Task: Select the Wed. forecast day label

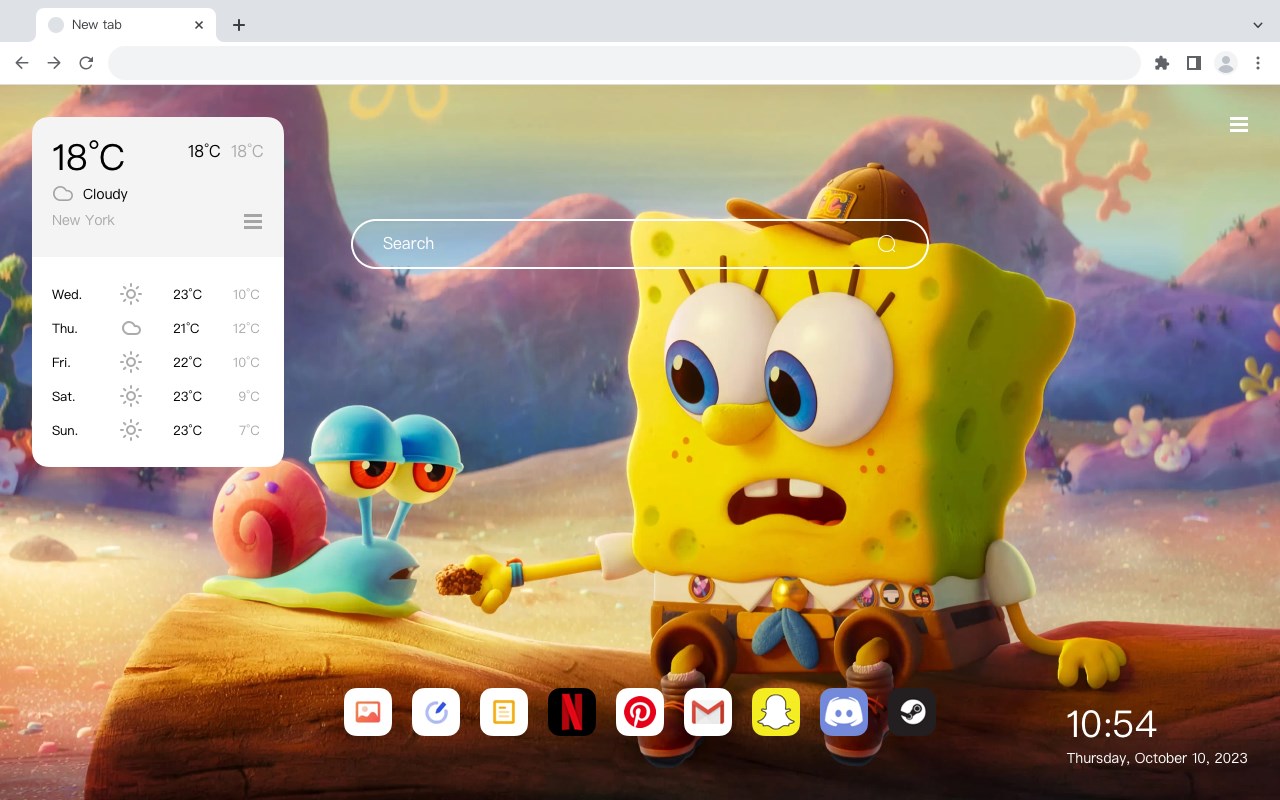Action: (x=67, y=294)
